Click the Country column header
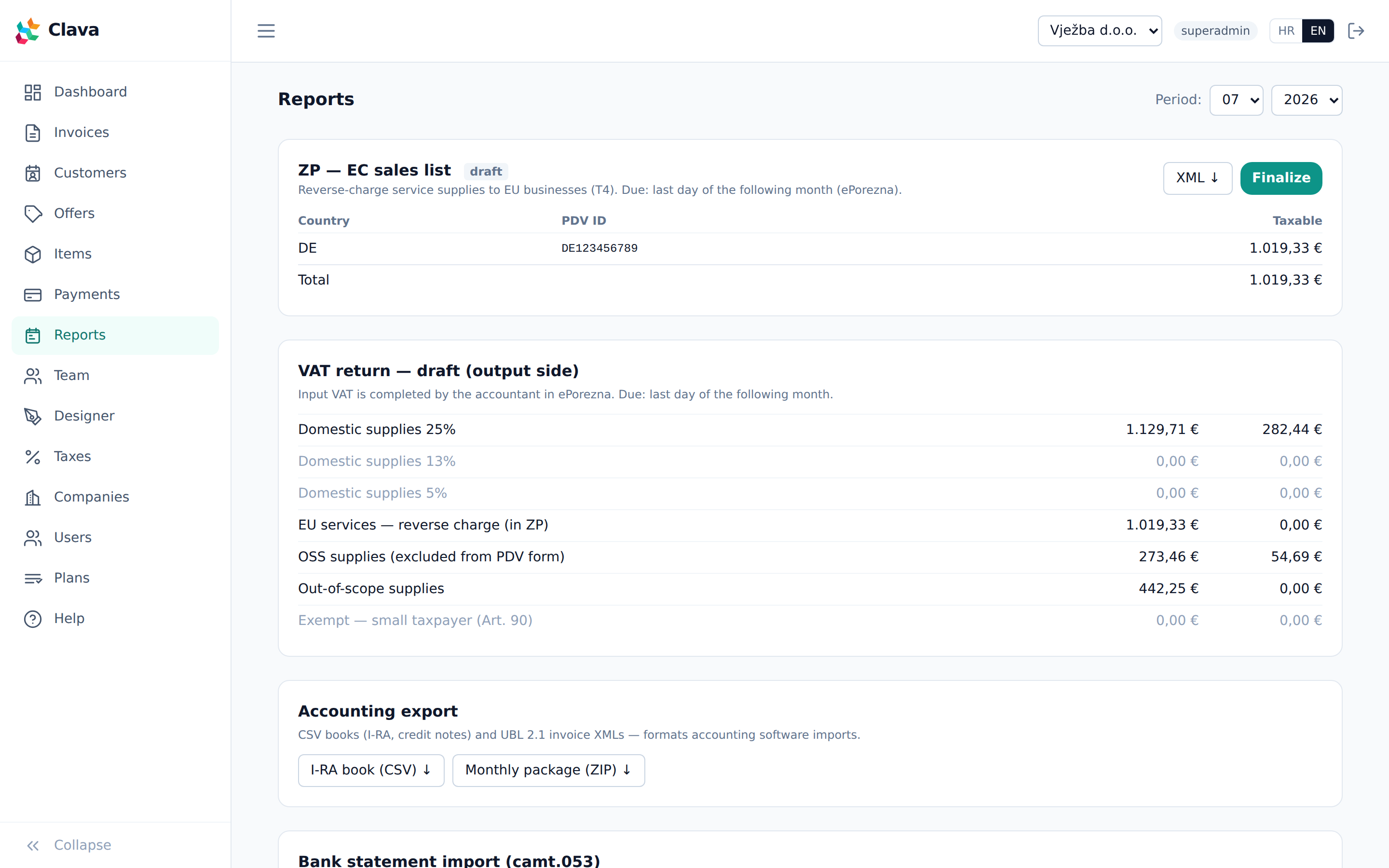 point(324,221)
